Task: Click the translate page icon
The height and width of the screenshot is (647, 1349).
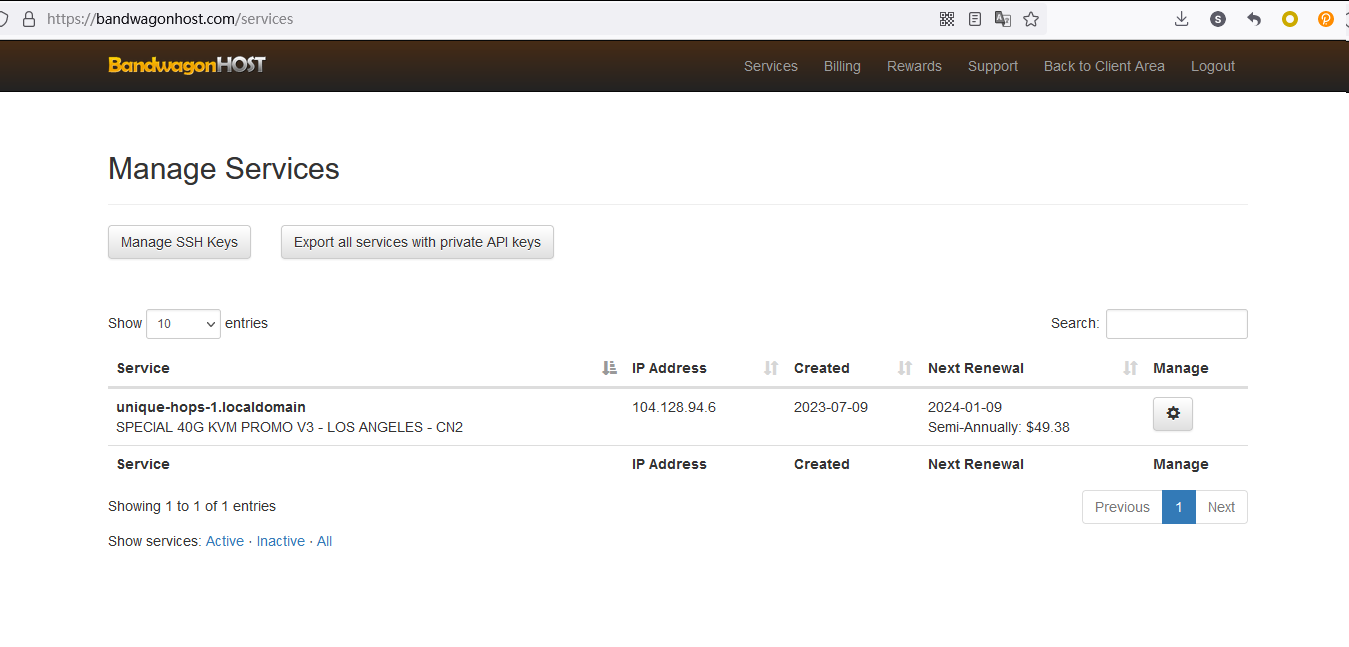Action: tap(1003, 19)
